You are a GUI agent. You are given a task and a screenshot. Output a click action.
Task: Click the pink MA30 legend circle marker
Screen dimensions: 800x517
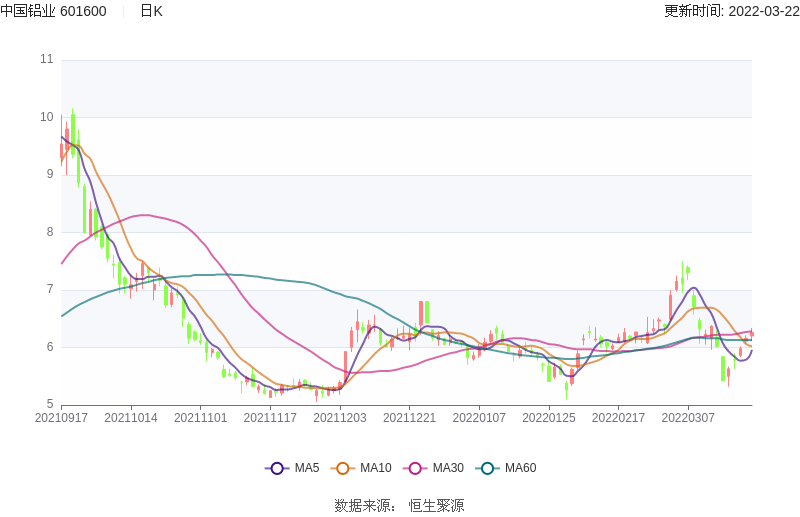tap(415, 468)
